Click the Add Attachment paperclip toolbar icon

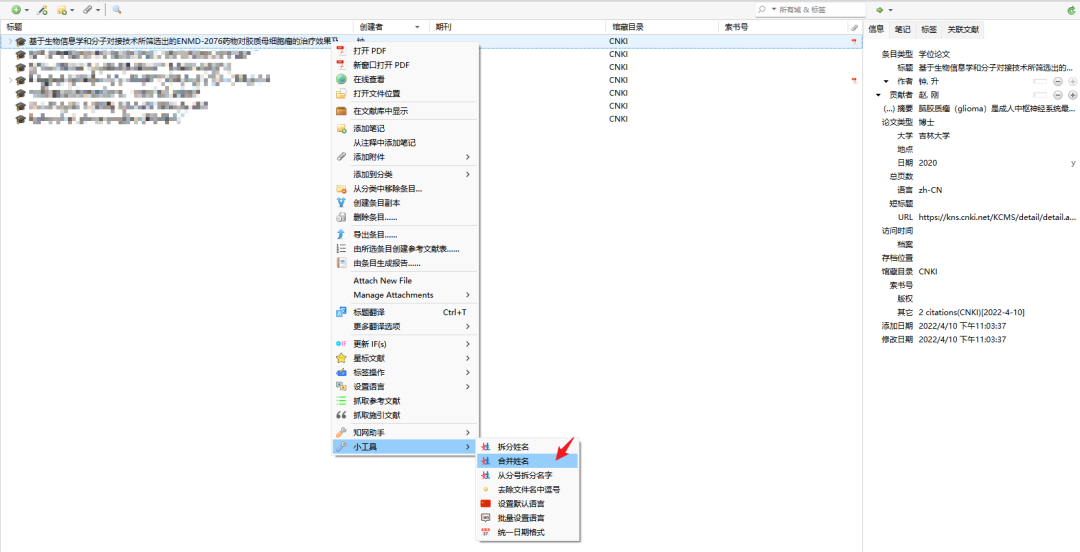pyautogui.click(x=87, y=10)
